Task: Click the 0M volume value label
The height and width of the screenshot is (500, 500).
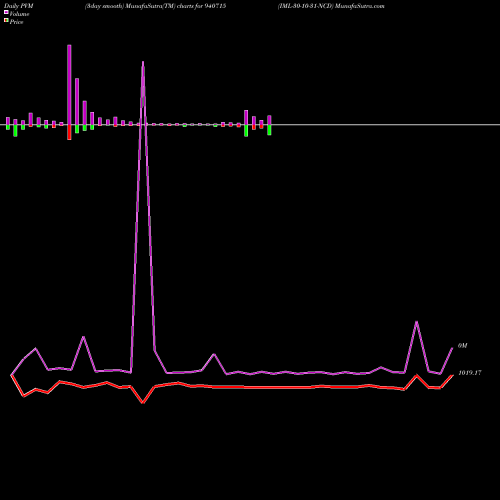Action: point(463,346)
